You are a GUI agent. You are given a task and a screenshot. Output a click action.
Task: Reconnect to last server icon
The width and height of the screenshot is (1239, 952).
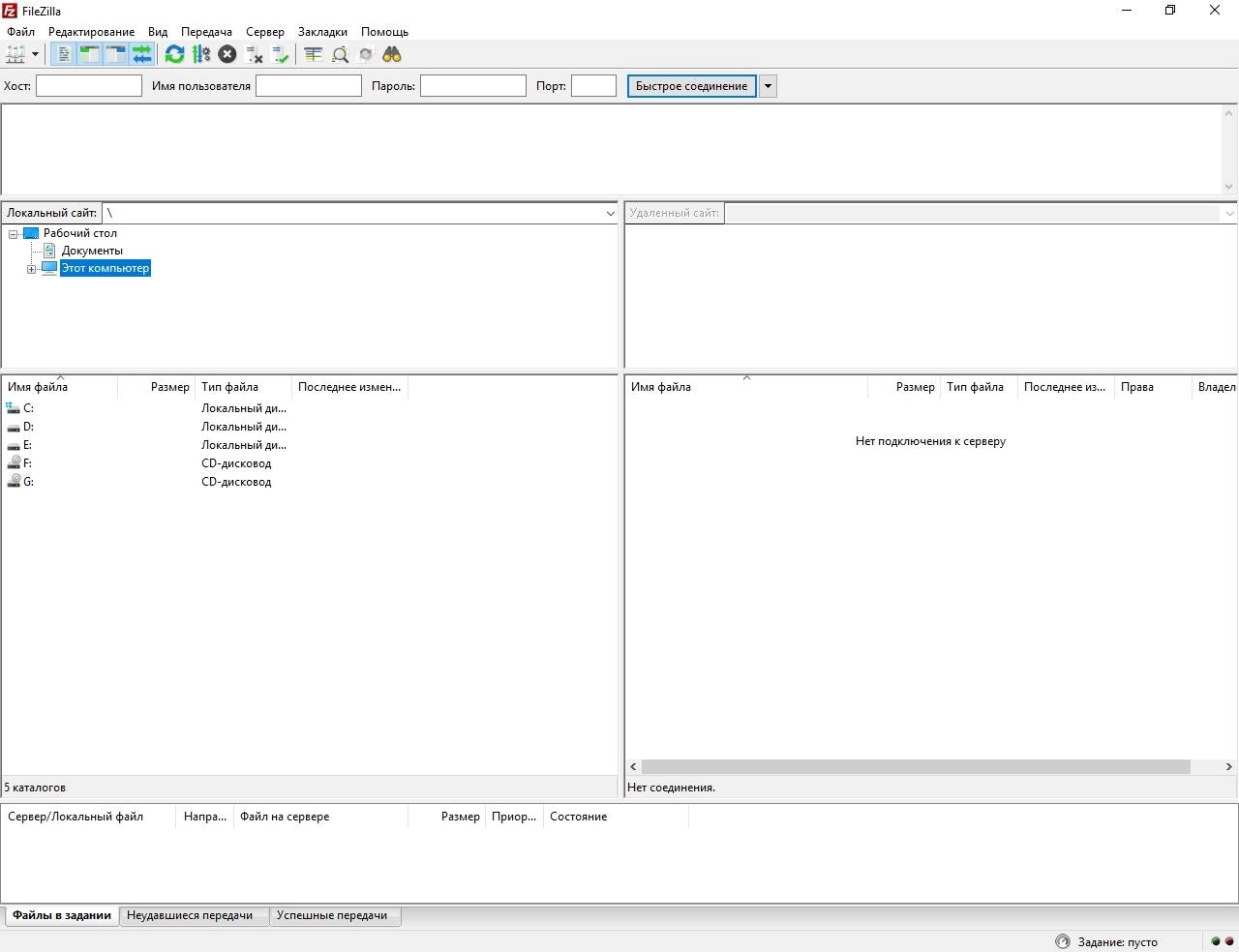click(281, 54)
